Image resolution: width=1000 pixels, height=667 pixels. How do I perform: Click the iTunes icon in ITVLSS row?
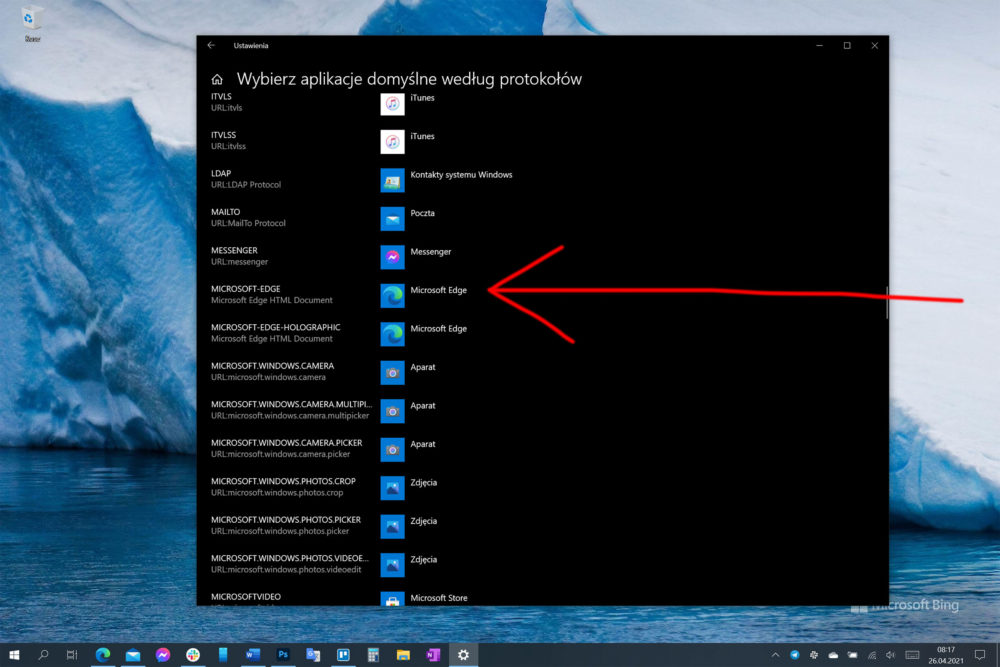pyautogui.click(x=392, y=142)
